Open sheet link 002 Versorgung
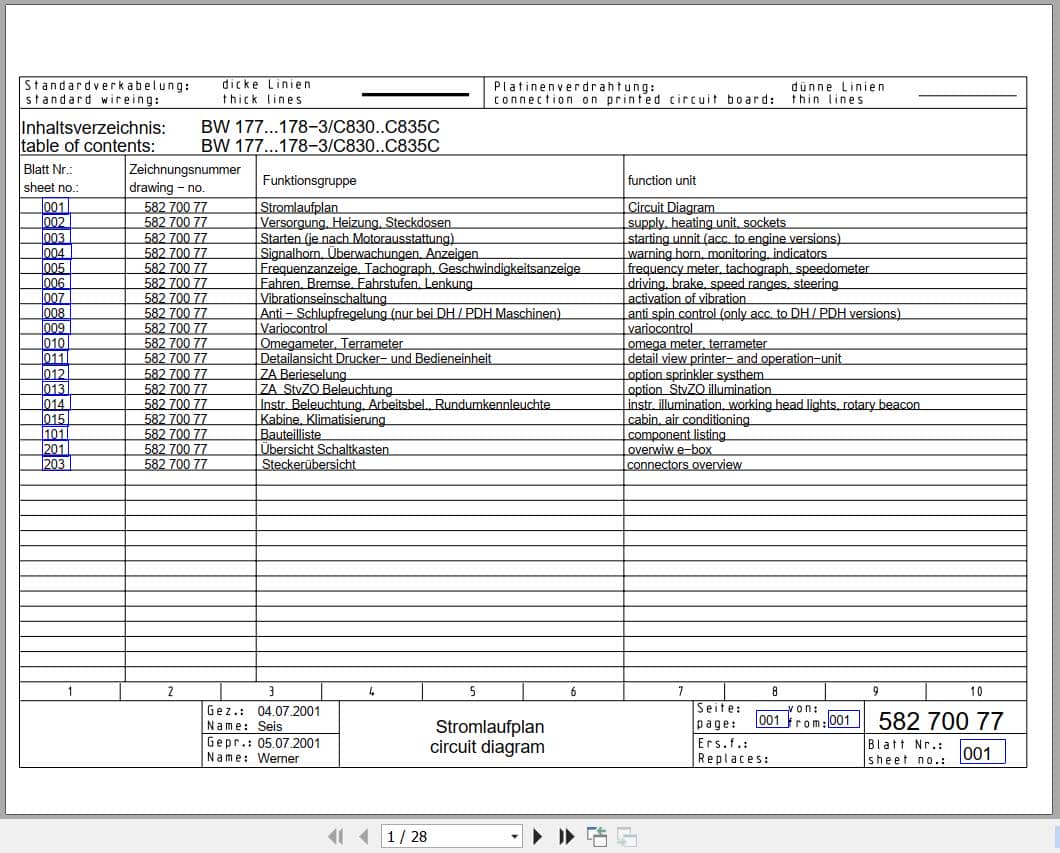Screen dimensions: 1060x853 (x=55, y=222)
